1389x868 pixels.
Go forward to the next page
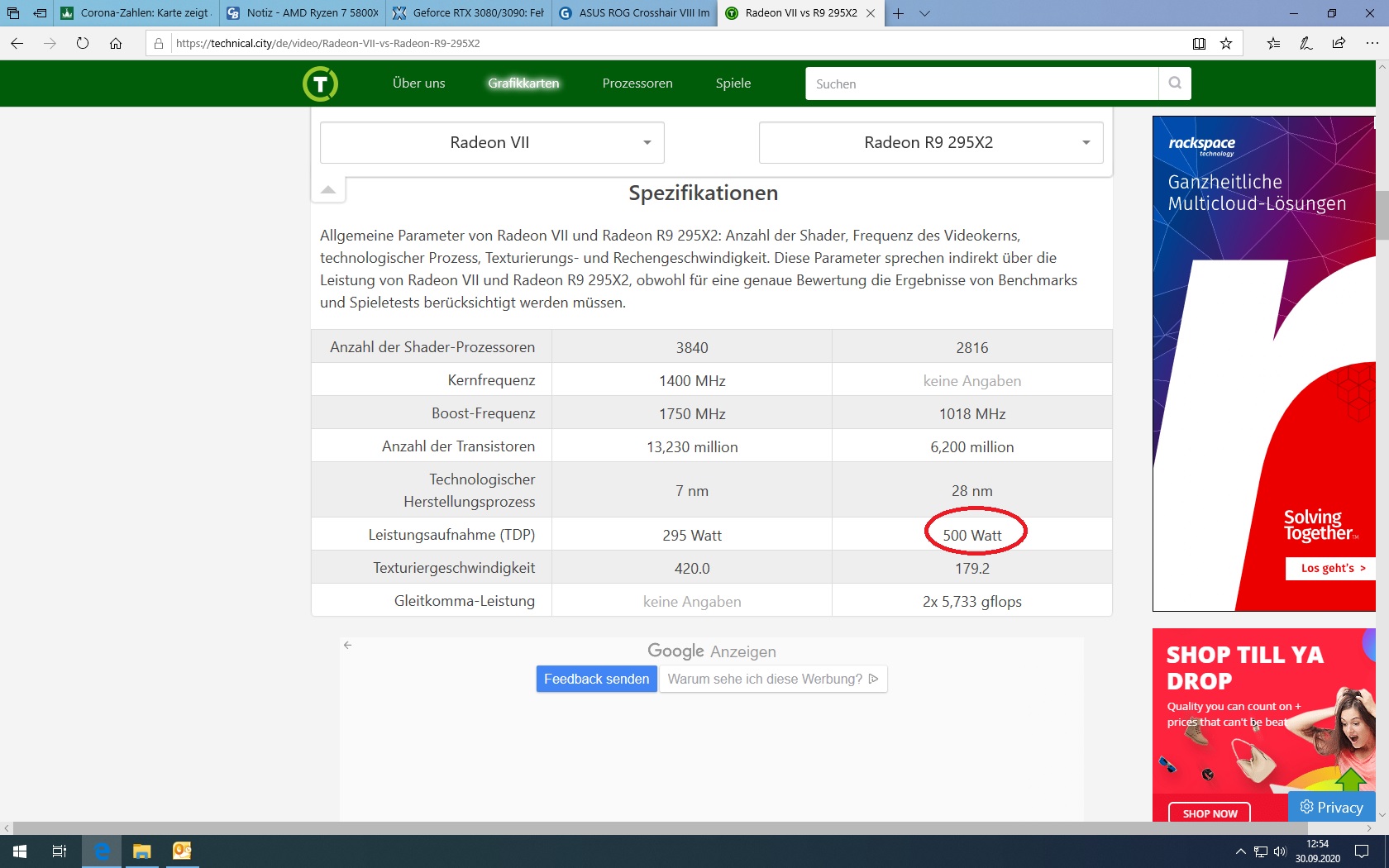[x=50, y=43]
